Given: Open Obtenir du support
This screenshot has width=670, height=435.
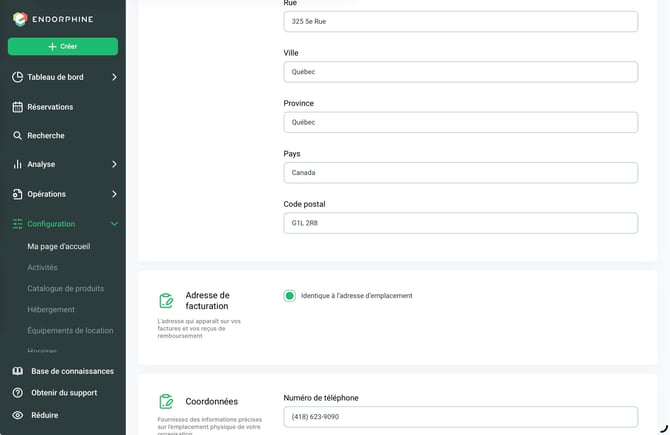Looking at the screenshot, I should 63,393.
